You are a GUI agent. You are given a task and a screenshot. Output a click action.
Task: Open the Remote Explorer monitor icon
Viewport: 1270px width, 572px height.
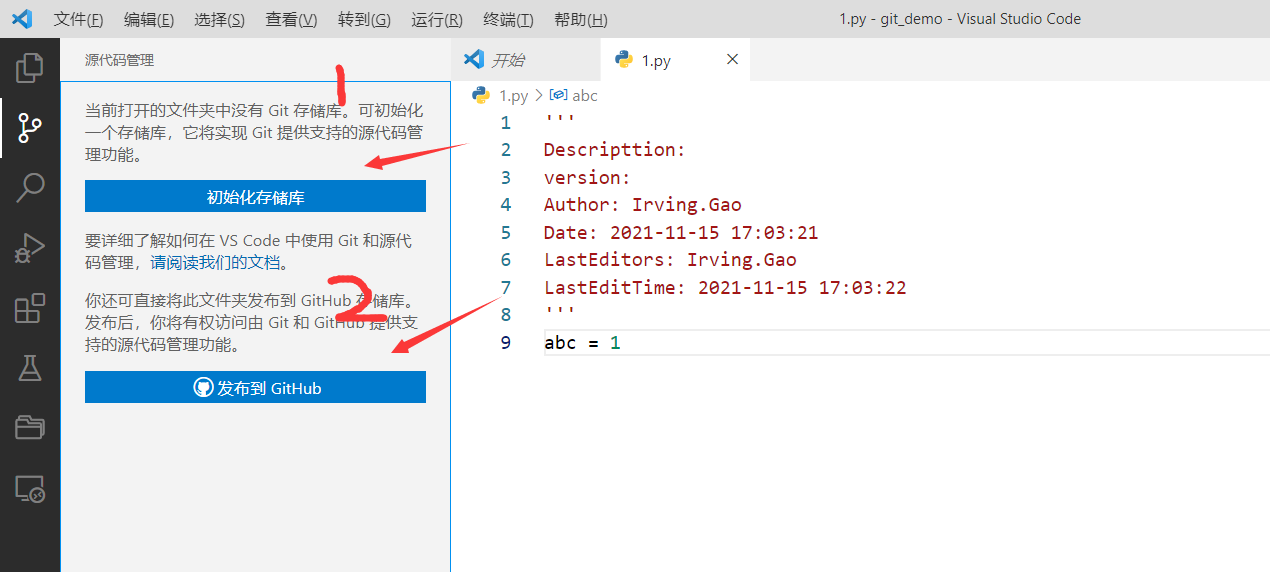coord(30,489)
